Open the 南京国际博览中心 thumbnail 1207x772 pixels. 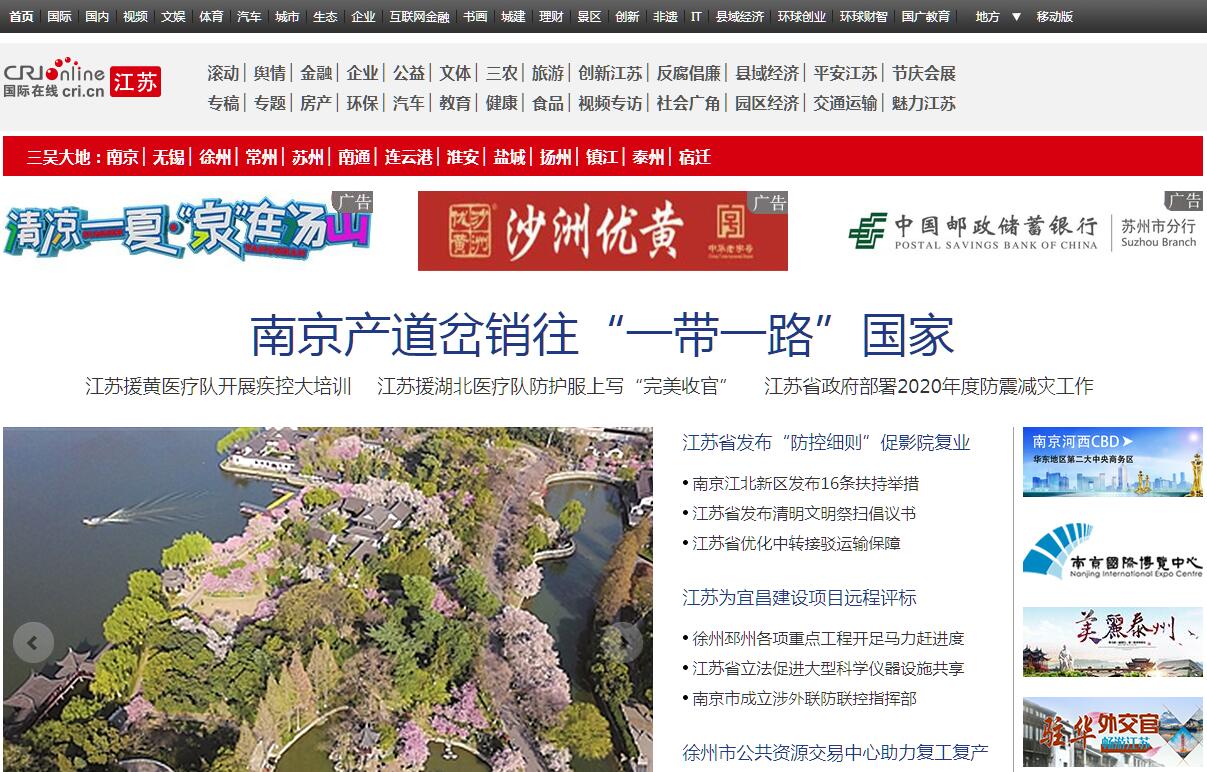click(x=1113, y=552)
